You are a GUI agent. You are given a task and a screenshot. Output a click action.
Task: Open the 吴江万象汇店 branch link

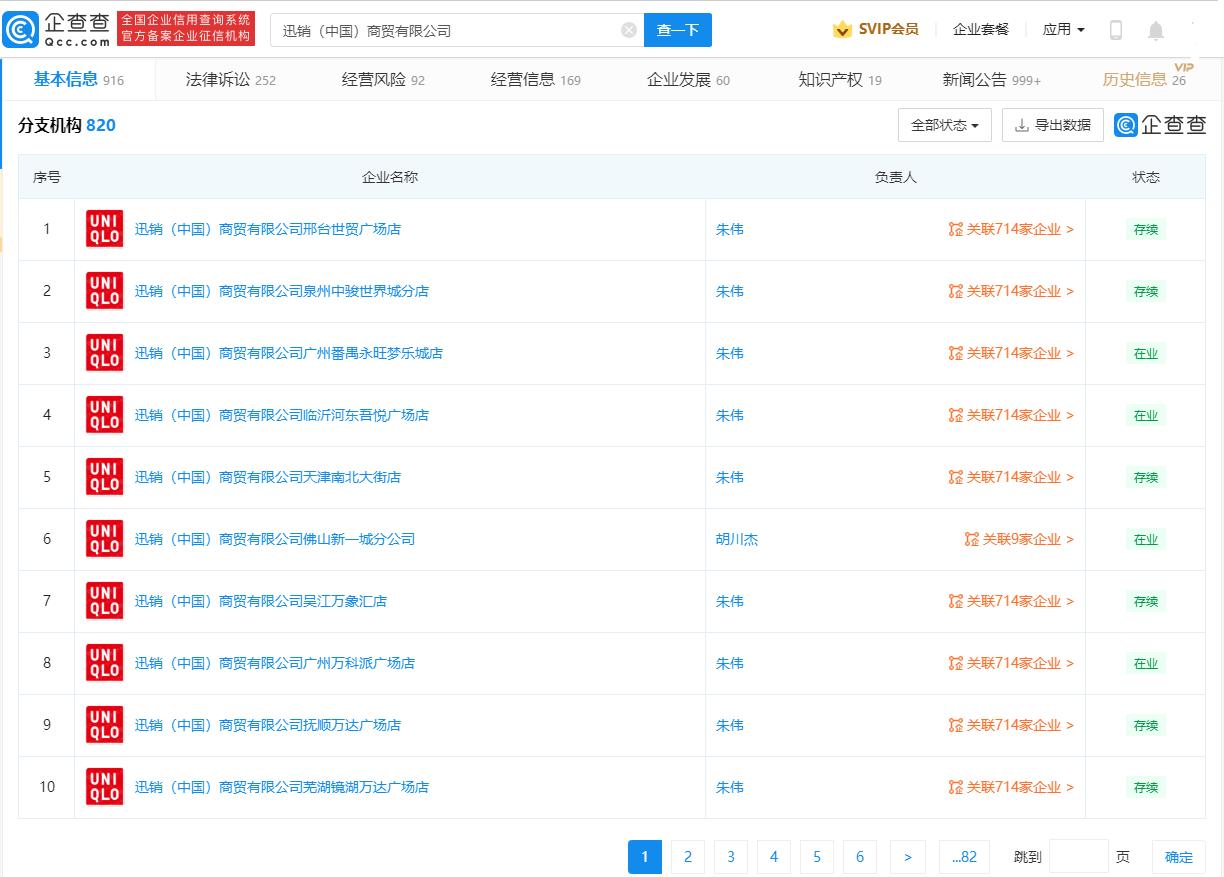[260, 601]
